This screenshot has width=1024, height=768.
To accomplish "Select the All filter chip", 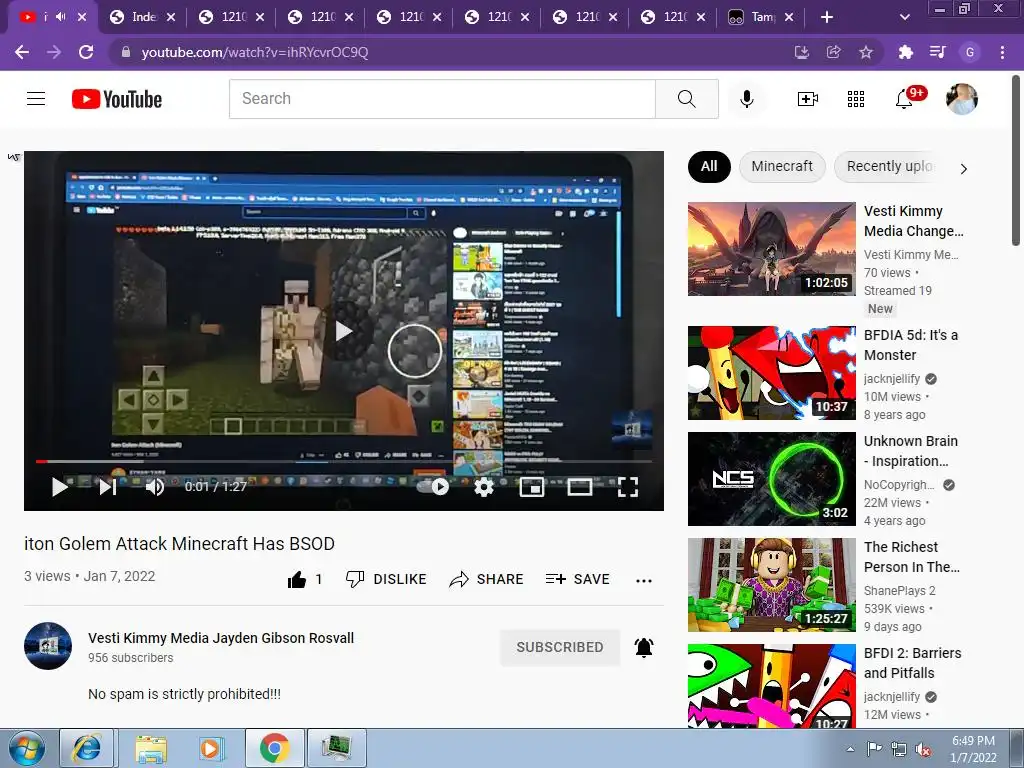I will click(x=709, y=167).
